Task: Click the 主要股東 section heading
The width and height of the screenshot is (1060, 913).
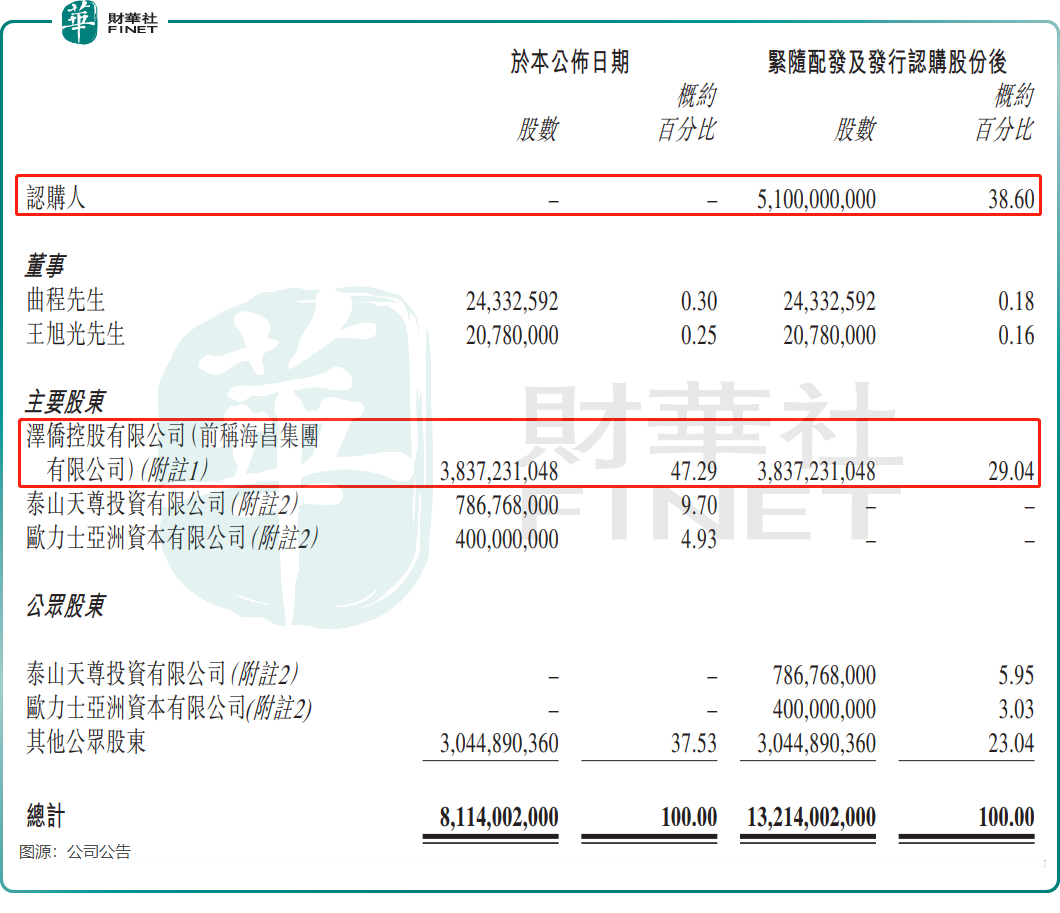Action: point(66,402)
